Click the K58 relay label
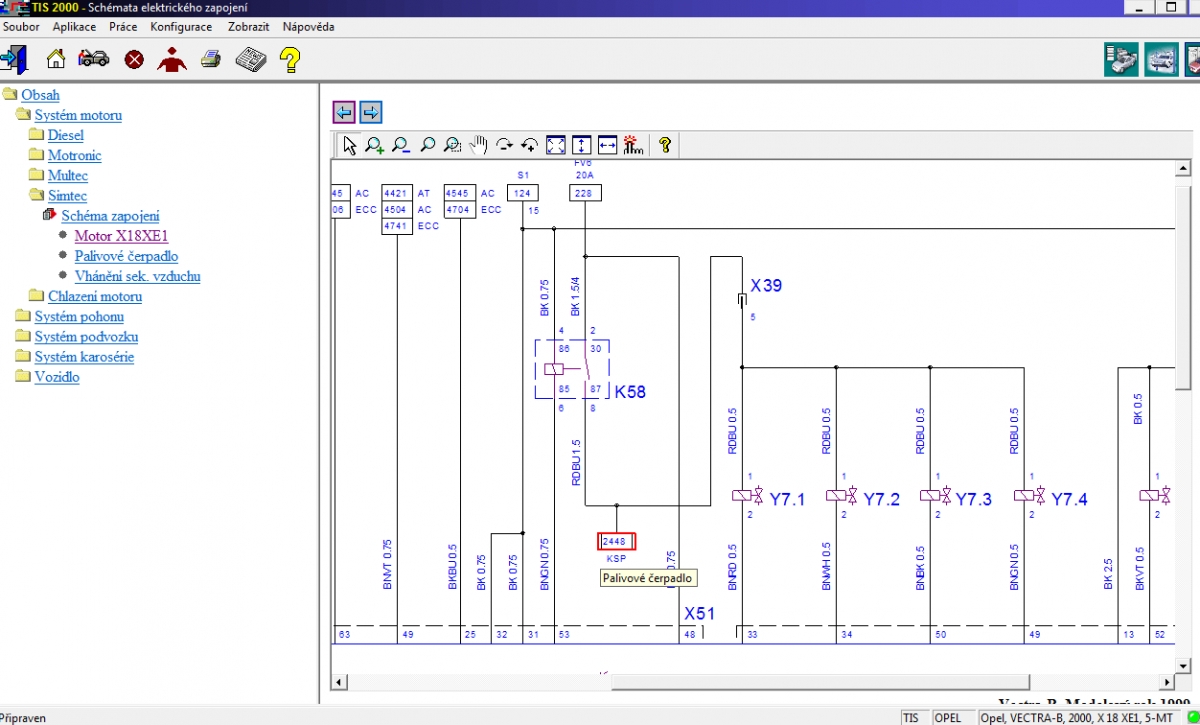The height and width of the screenshot is (725, 1200). 630,392
